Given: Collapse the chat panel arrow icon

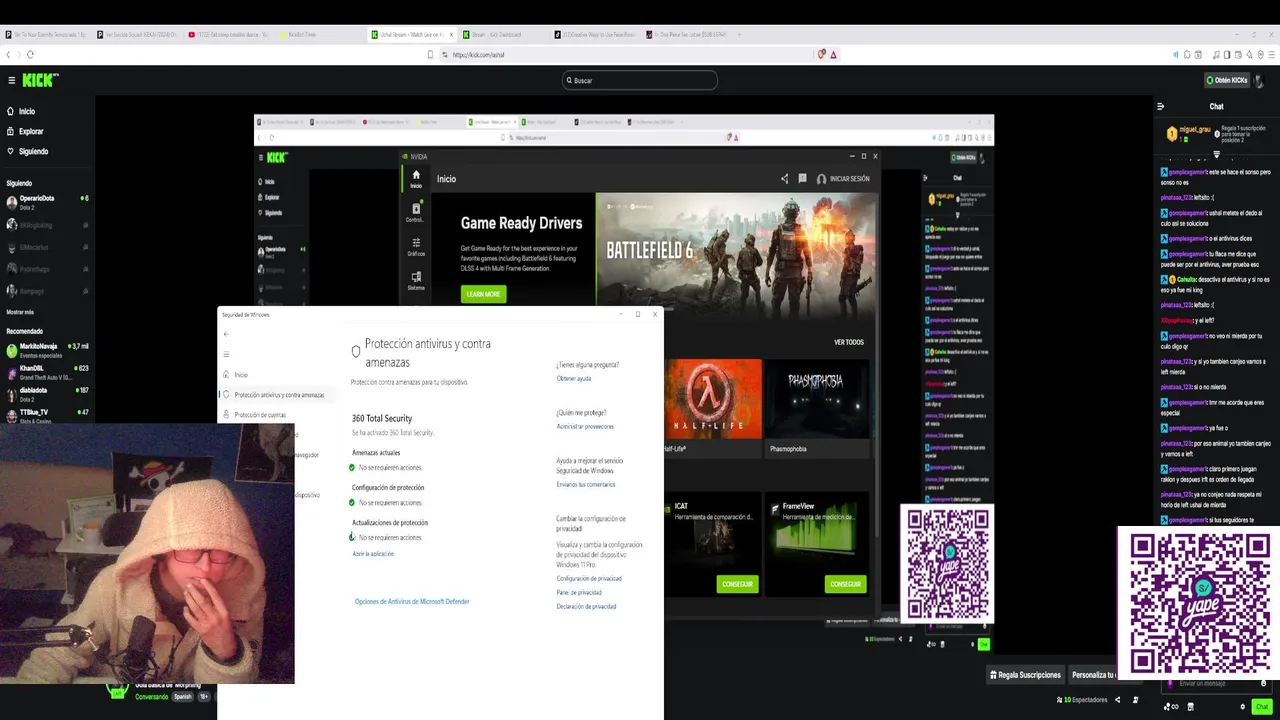Looking at the screenshot, I should 1160,106.
